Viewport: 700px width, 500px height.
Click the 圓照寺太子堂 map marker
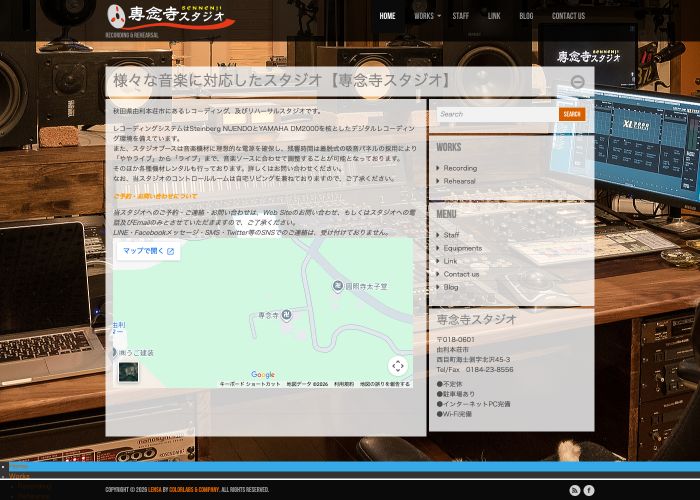pyautogui.click(x=338, y=286)
